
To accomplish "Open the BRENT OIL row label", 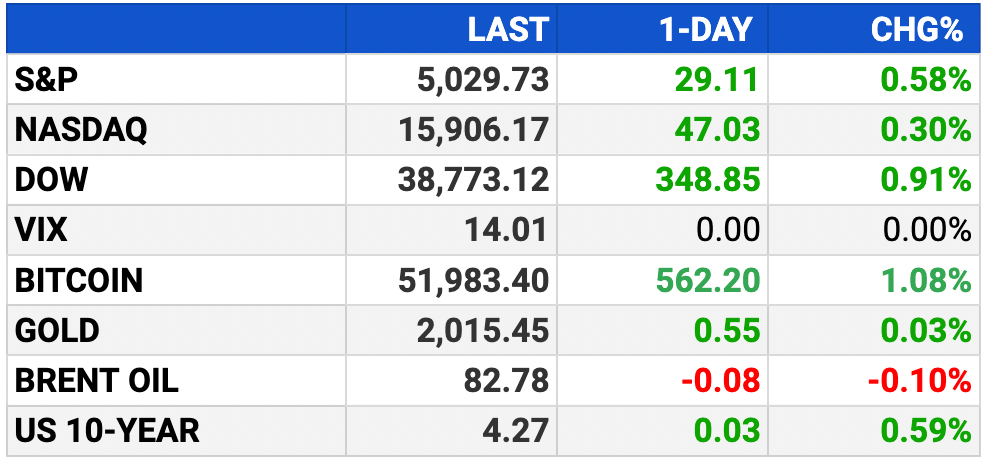I will tap(96, 381).
